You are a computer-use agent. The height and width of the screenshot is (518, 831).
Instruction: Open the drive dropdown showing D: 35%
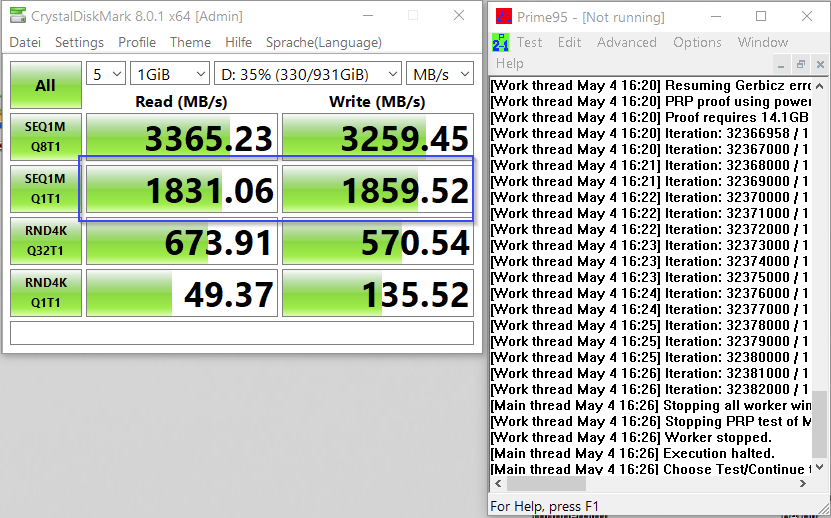(307, 74)
